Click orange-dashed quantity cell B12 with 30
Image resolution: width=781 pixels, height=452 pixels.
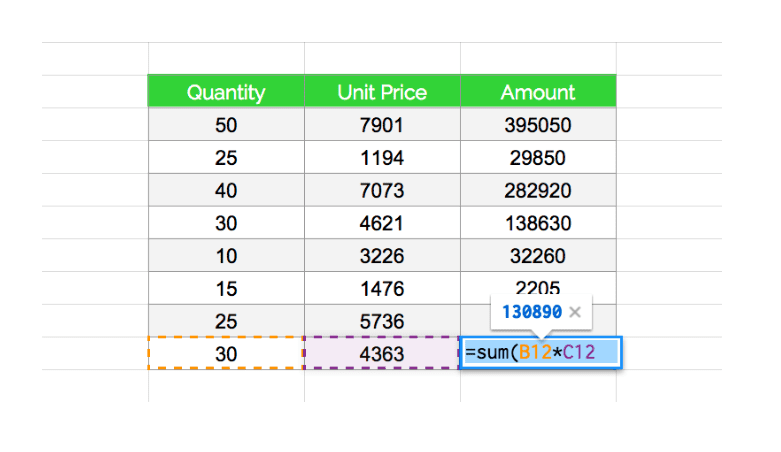coord(226,353)
